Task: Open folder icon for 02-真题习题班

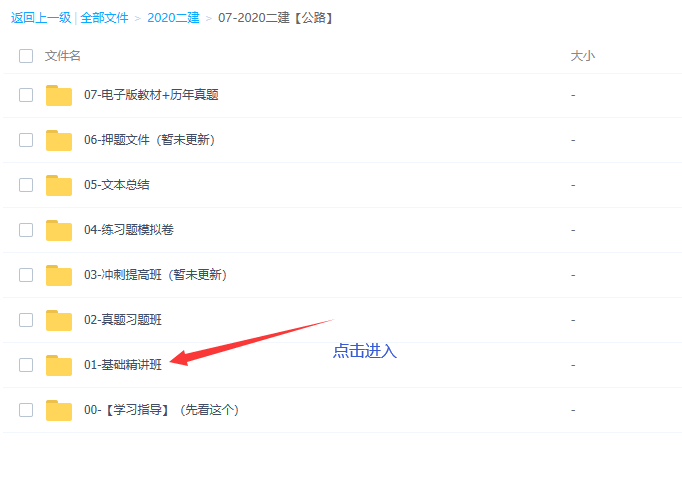Action: coord(59,320)
